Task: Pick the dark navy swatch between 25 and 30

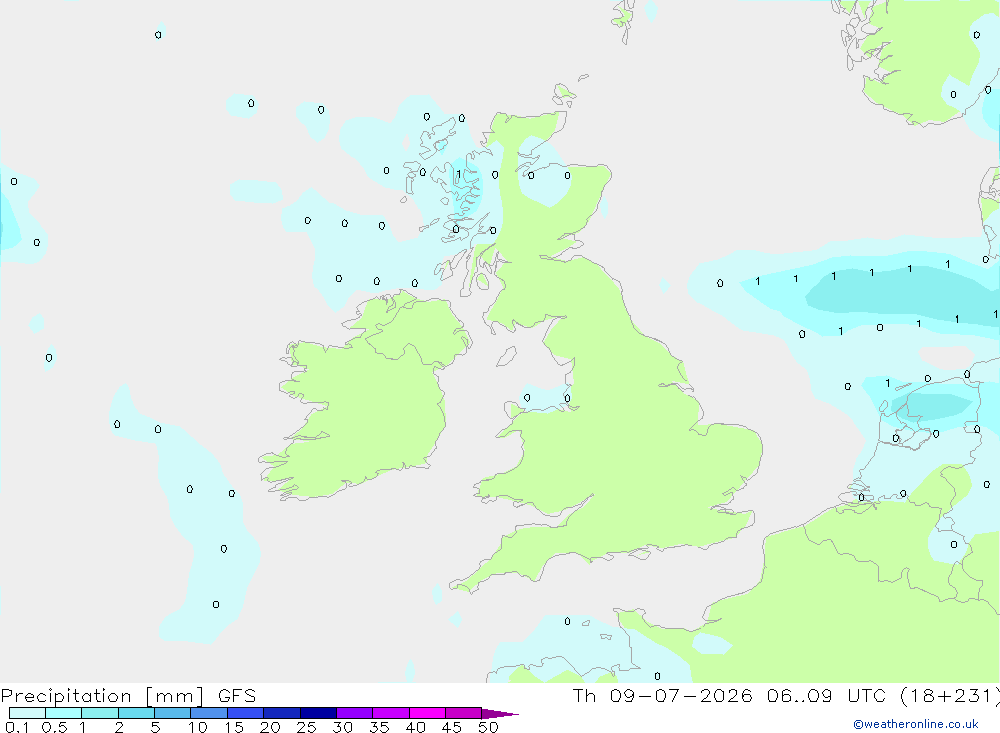Action: point(318,713)
